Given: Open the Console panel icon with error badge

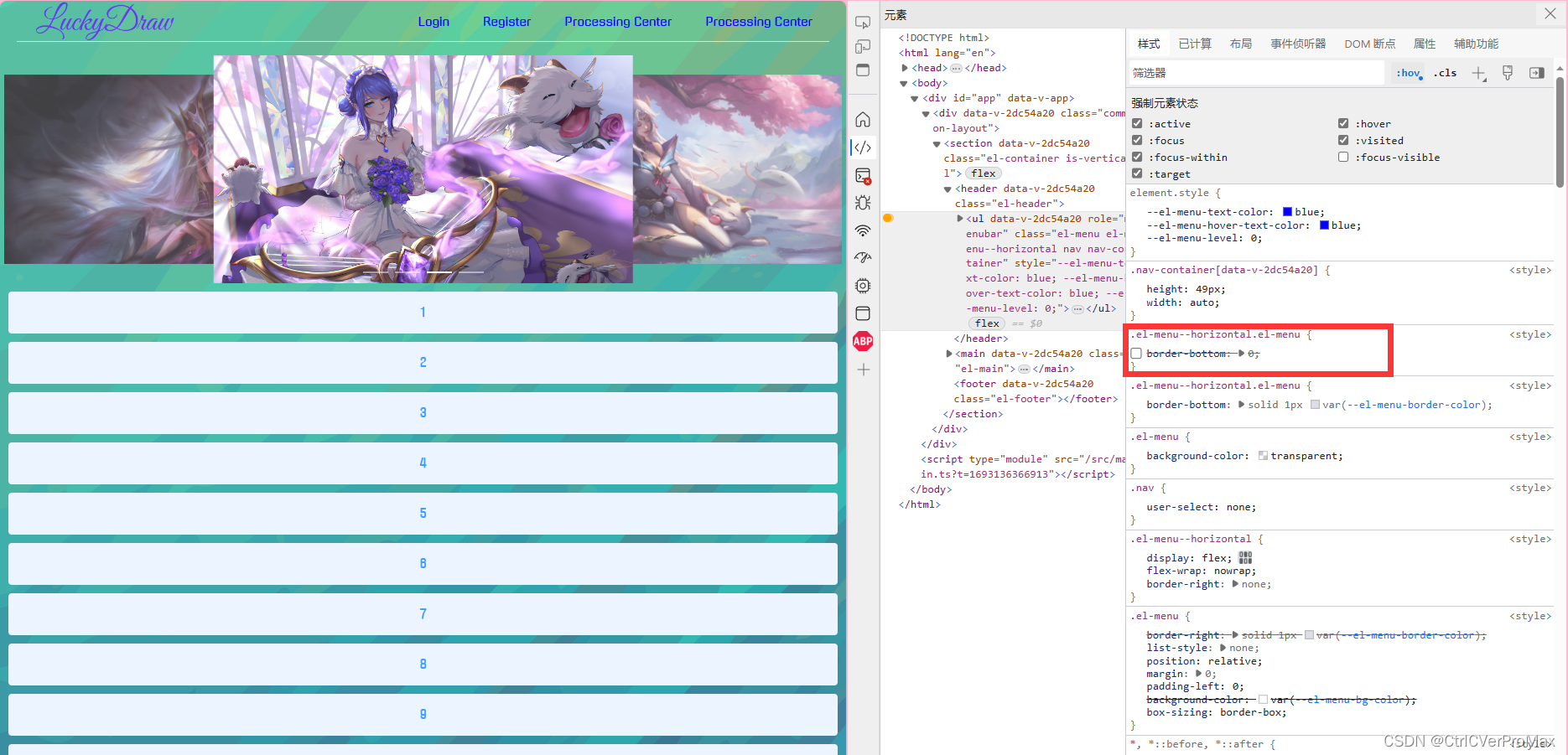Looking at the screenshot, I should [863, 175].
